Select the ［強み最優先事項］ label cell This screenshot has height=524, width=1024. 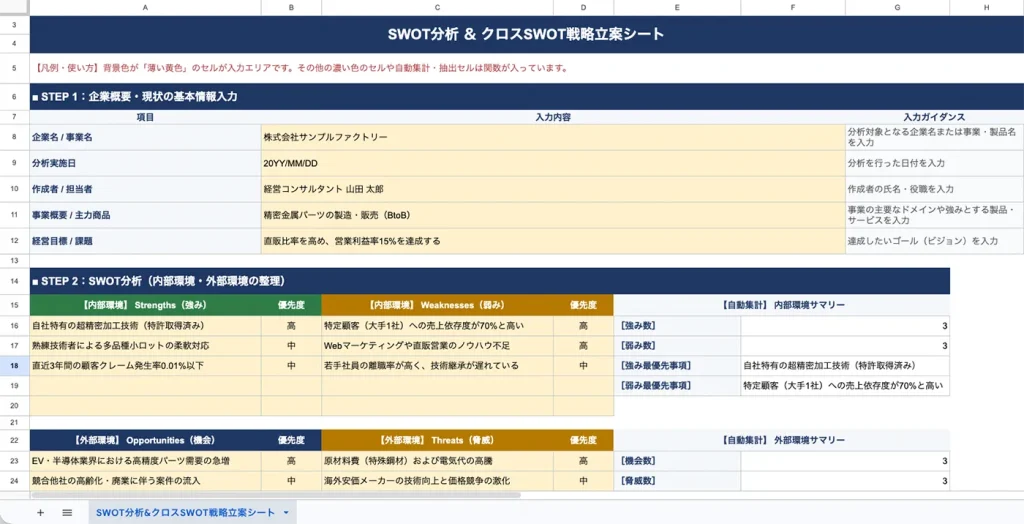click(x=677, y=366)
